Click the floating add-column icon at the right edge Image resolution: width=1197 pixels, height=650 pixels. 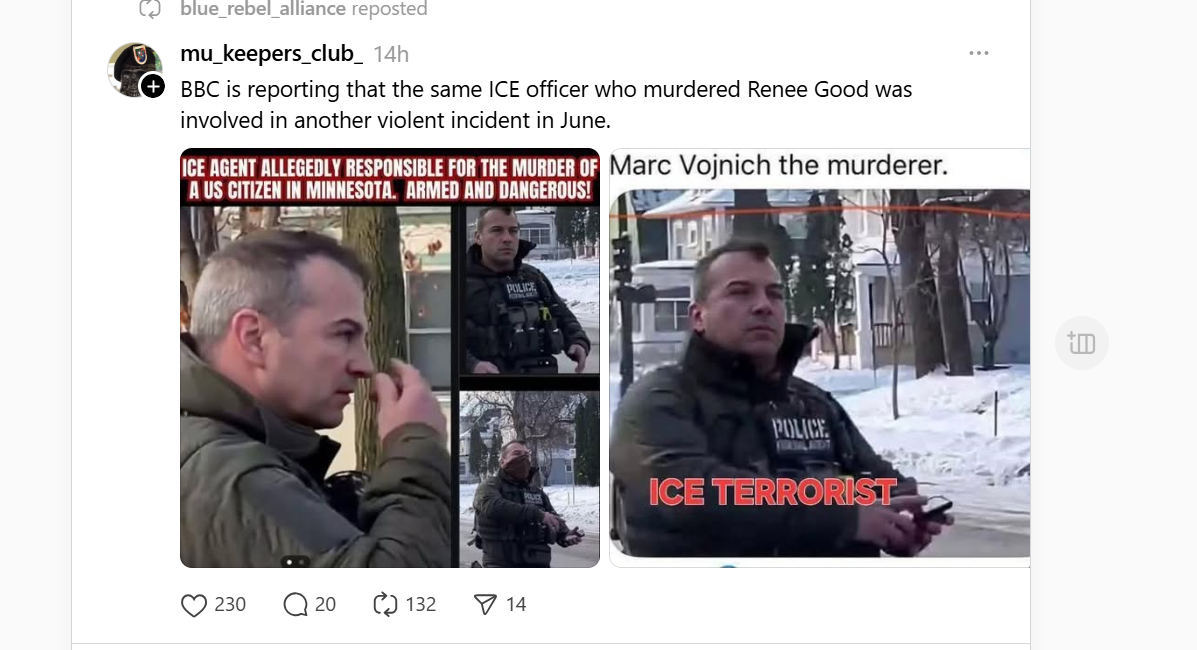point(1082,343)
